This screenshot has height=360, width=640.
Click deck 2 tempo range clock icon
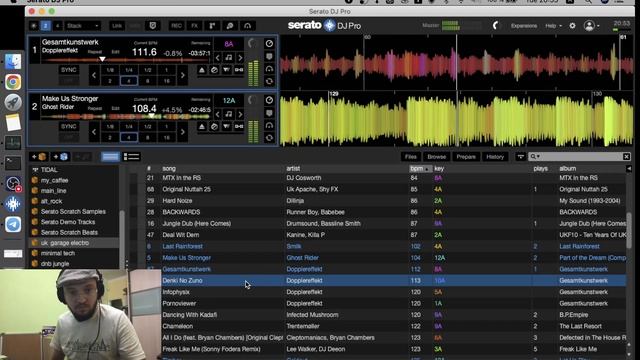pos(269,100)
